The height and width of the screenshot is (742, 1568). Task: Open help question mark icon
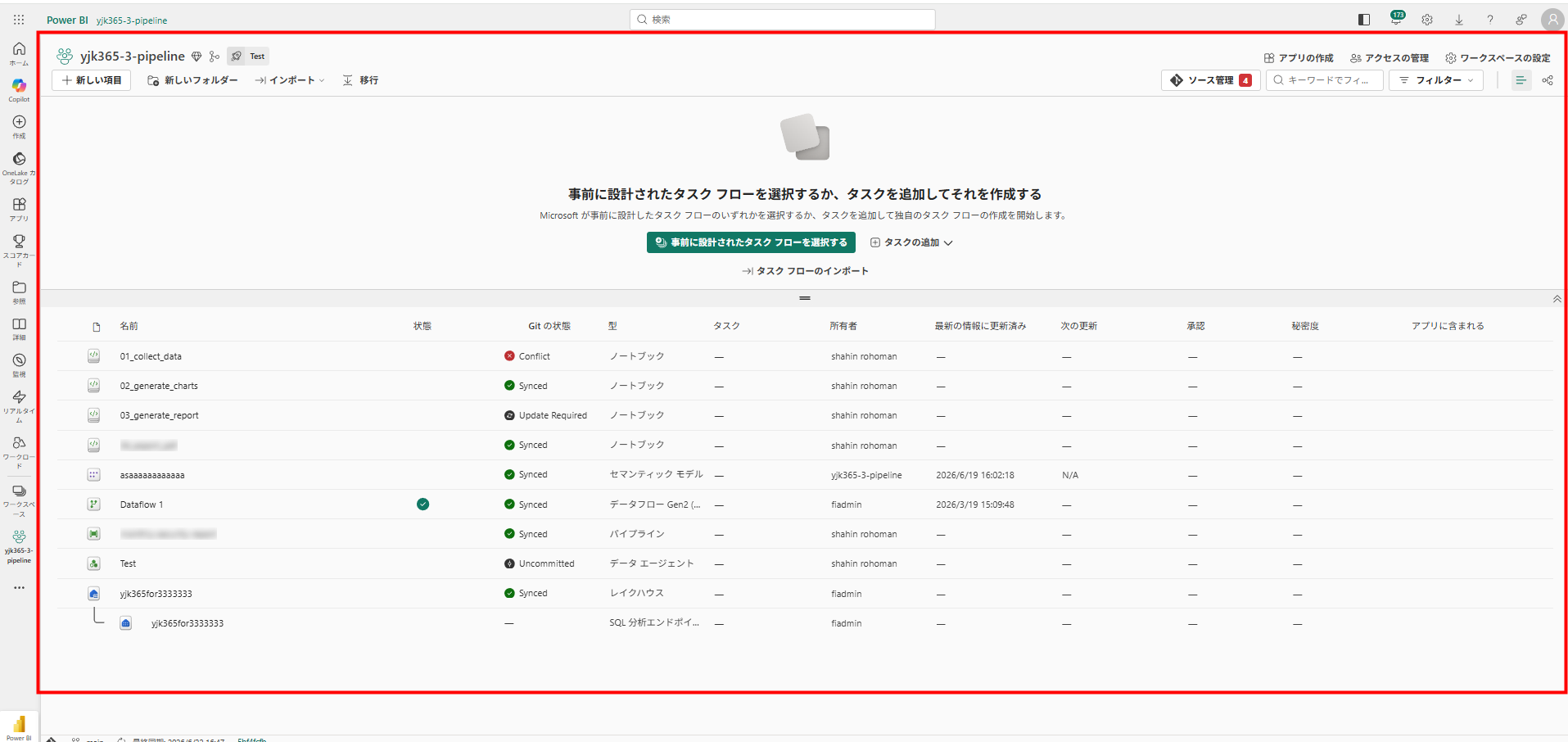1490,20
